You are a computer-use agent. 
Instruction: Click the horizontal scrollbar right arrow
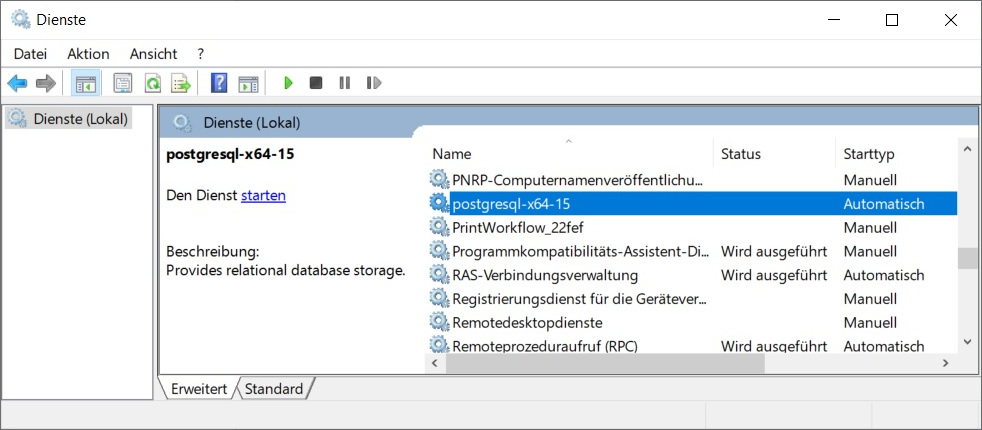pyautogui.click(x=946, y=363)
